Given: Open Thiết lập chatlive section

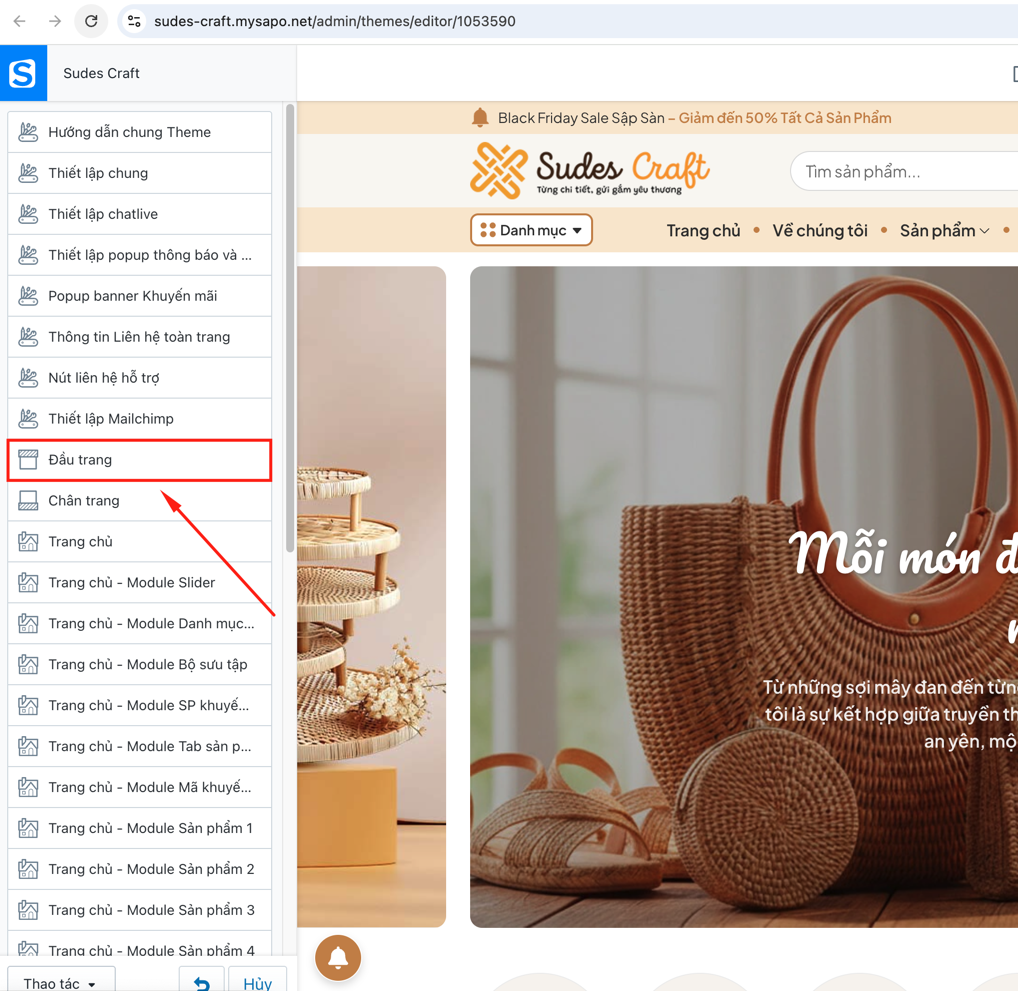Looking at the screenshot, I should pyautogui.click(x=140, y=214).
